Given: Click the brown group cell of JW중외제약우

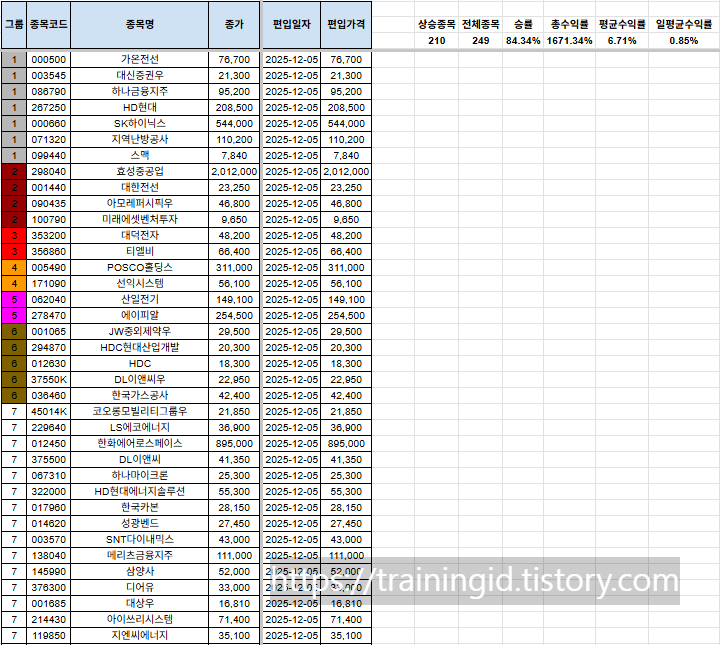Looking at the screenshot, I should pos(14,332).
